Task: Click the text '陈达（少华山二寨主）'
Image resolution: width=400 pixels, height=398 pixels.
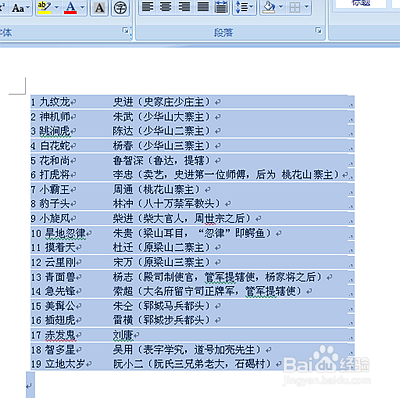Action: [x=162, y=131]
